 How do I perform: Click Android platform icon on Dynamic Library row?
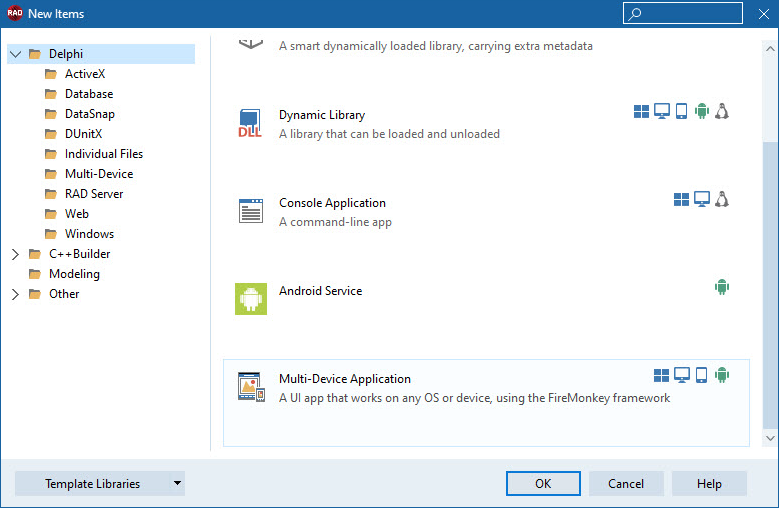pos(702,111)
